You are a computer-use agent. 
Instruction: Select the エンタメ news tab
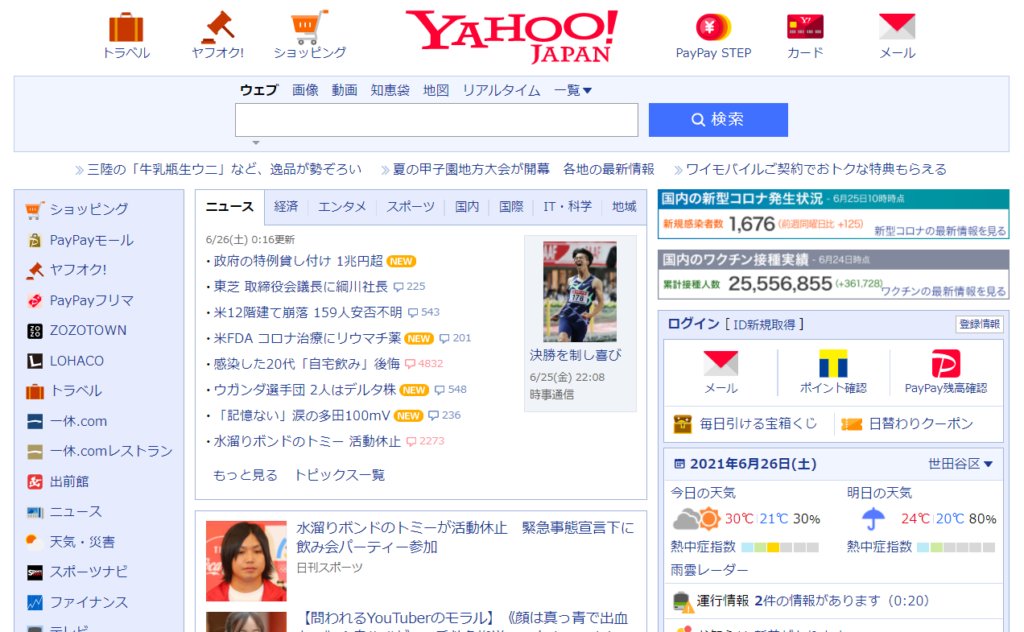[x=342, y=206]
